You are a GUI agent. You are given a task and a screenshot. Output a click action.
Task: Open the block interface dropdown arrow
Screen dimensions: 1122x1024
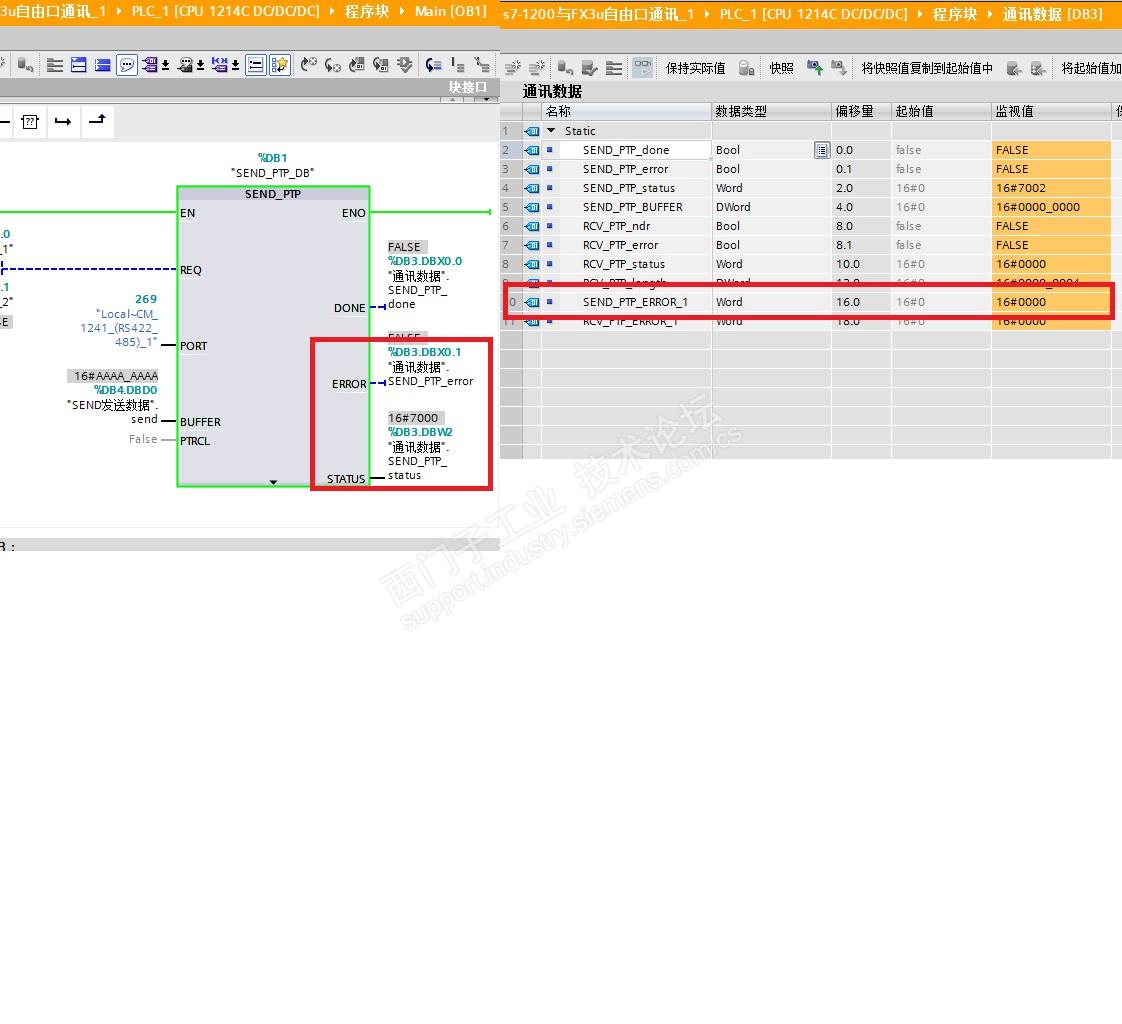[x=487, y=99]
